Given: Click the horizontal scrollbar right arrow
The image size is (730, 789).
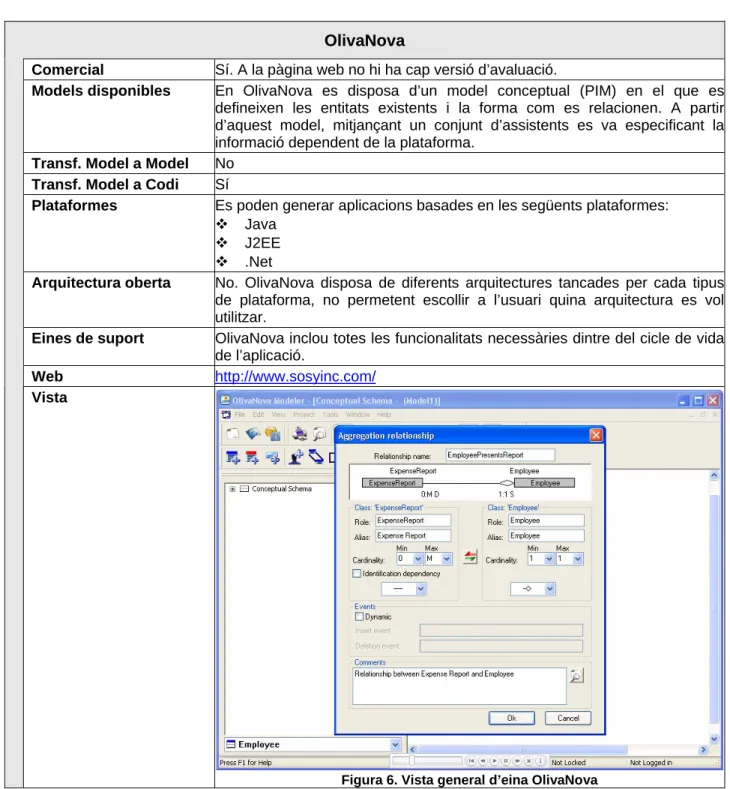Looking at the screenshot, I should (x=703, y=750).
